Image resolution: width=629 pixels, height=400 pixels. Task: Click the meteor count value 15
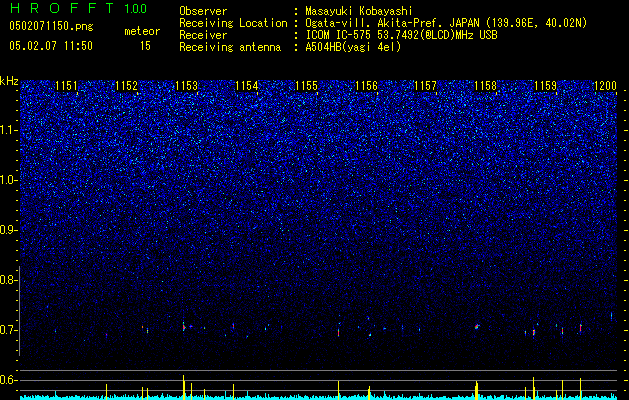coord(145,46)
